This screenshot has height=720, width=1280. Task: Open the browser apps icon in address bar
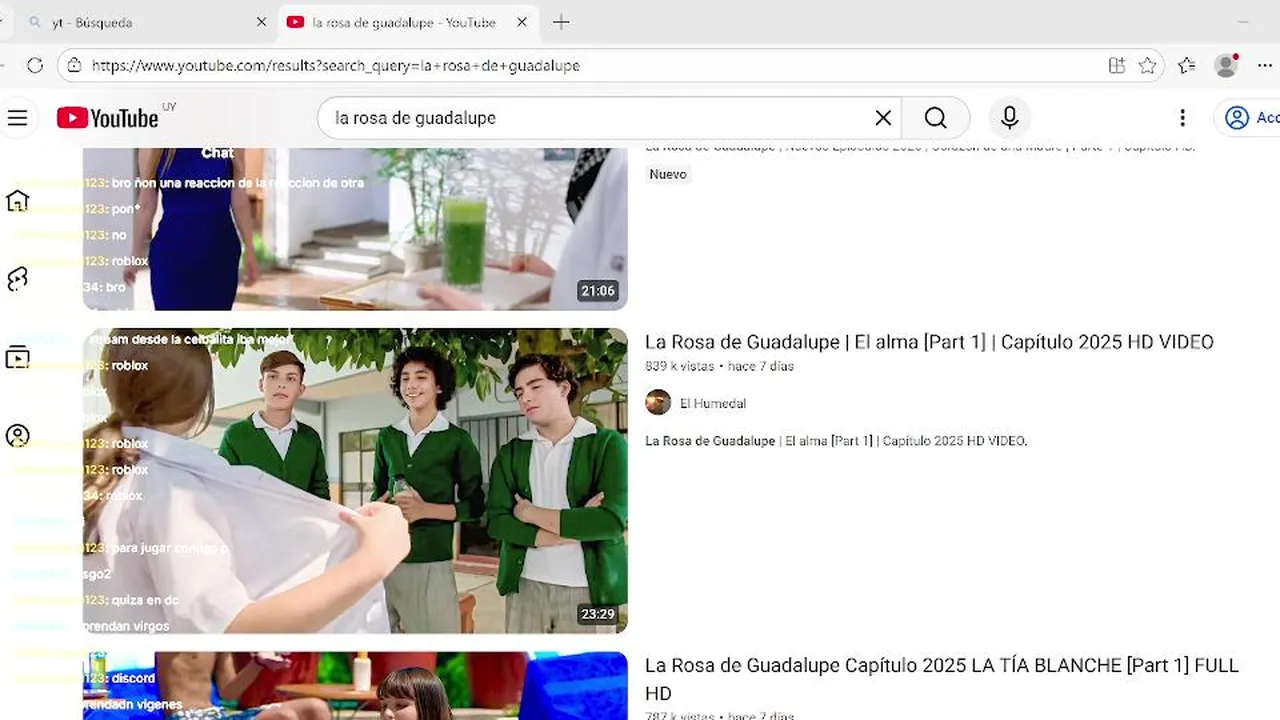1117,65
